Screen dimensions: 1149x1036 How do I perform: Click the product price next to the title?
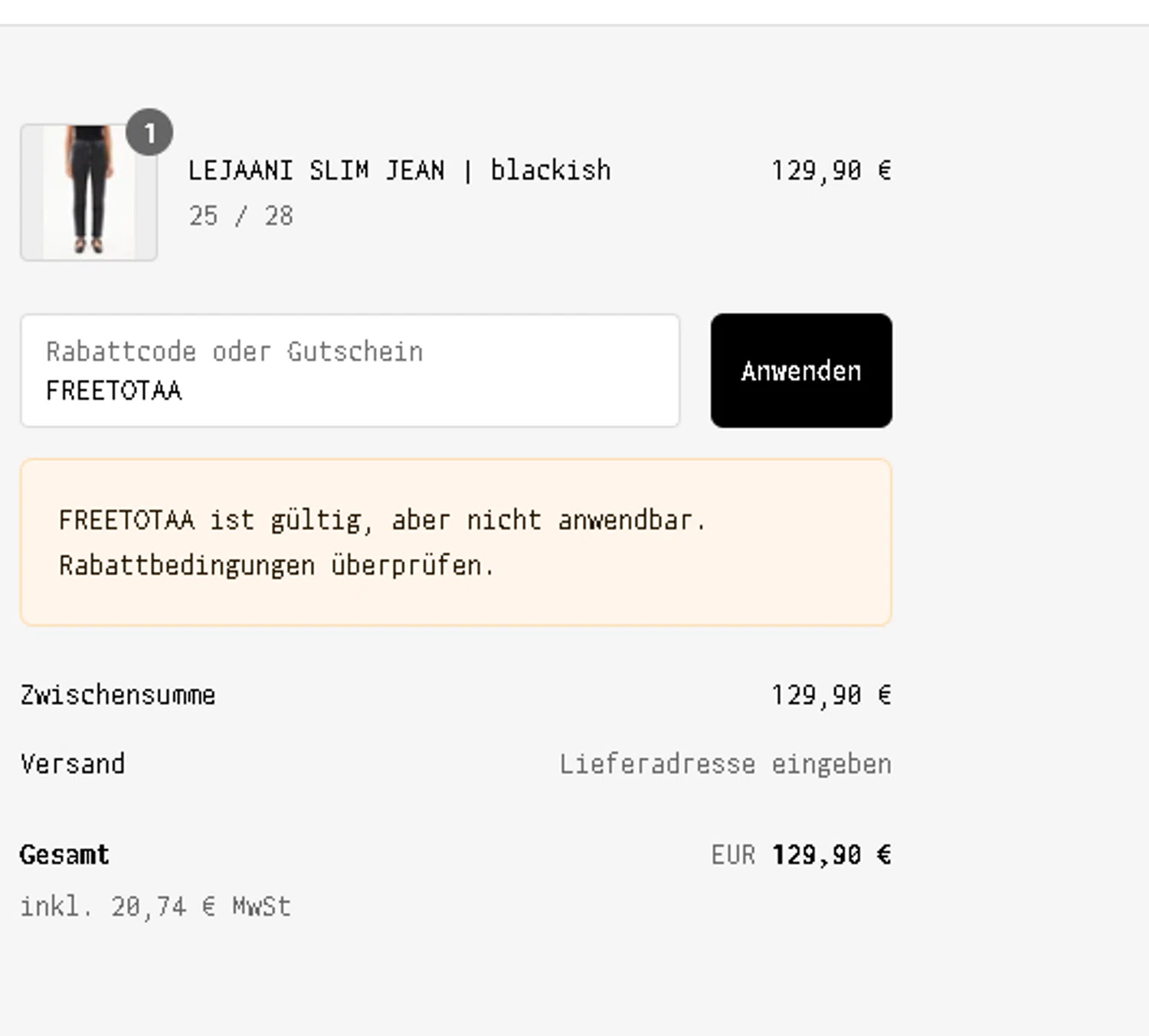(830, 170)
